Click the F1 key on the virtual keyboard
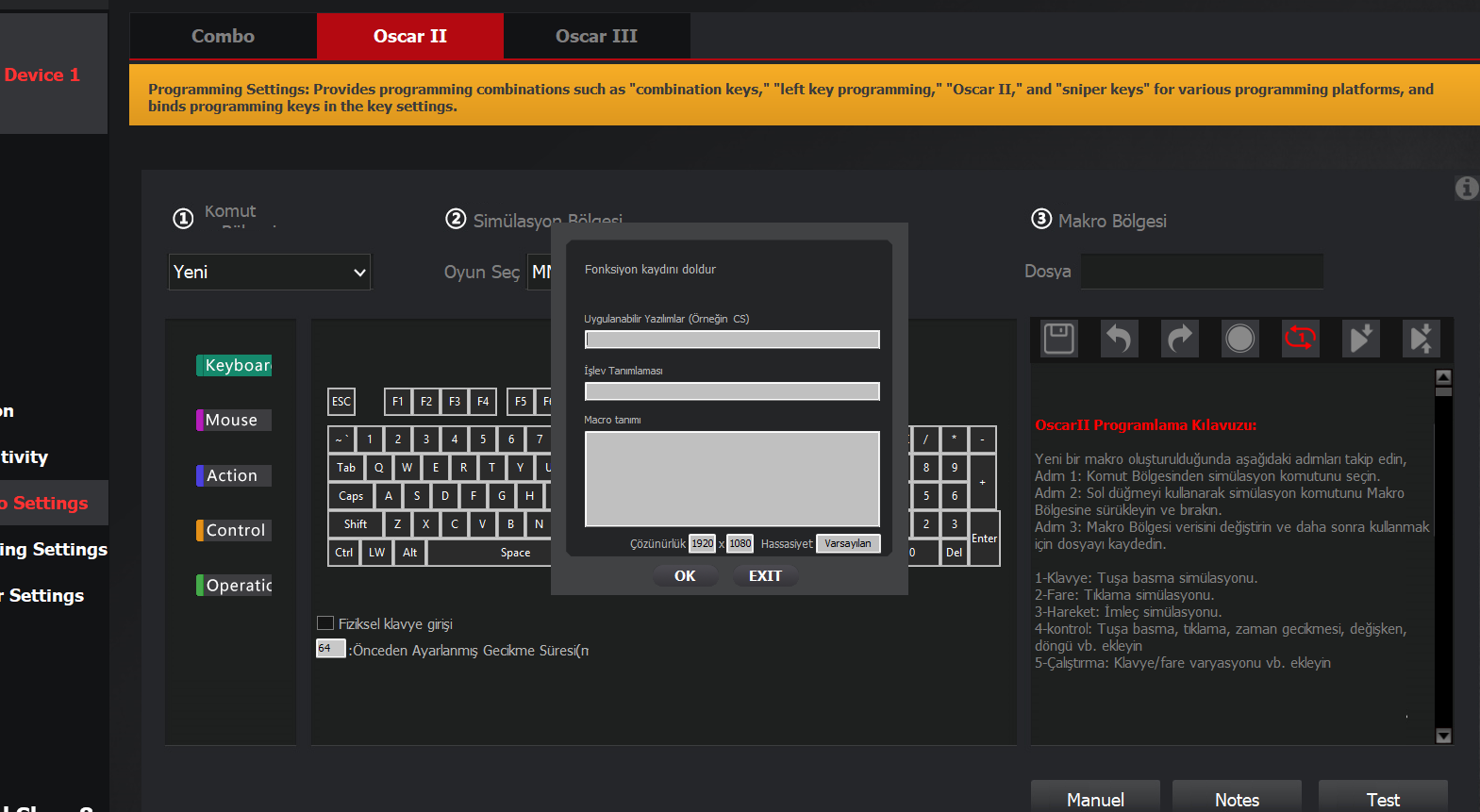The image size is (1480, 812). tap(398, 402)
